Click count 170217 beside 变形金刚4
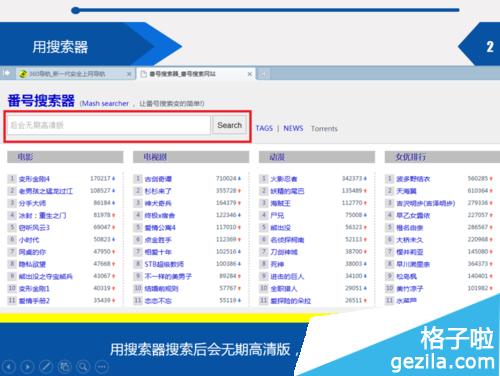Screen dimensions: 500x376 [x=100, y=179]
